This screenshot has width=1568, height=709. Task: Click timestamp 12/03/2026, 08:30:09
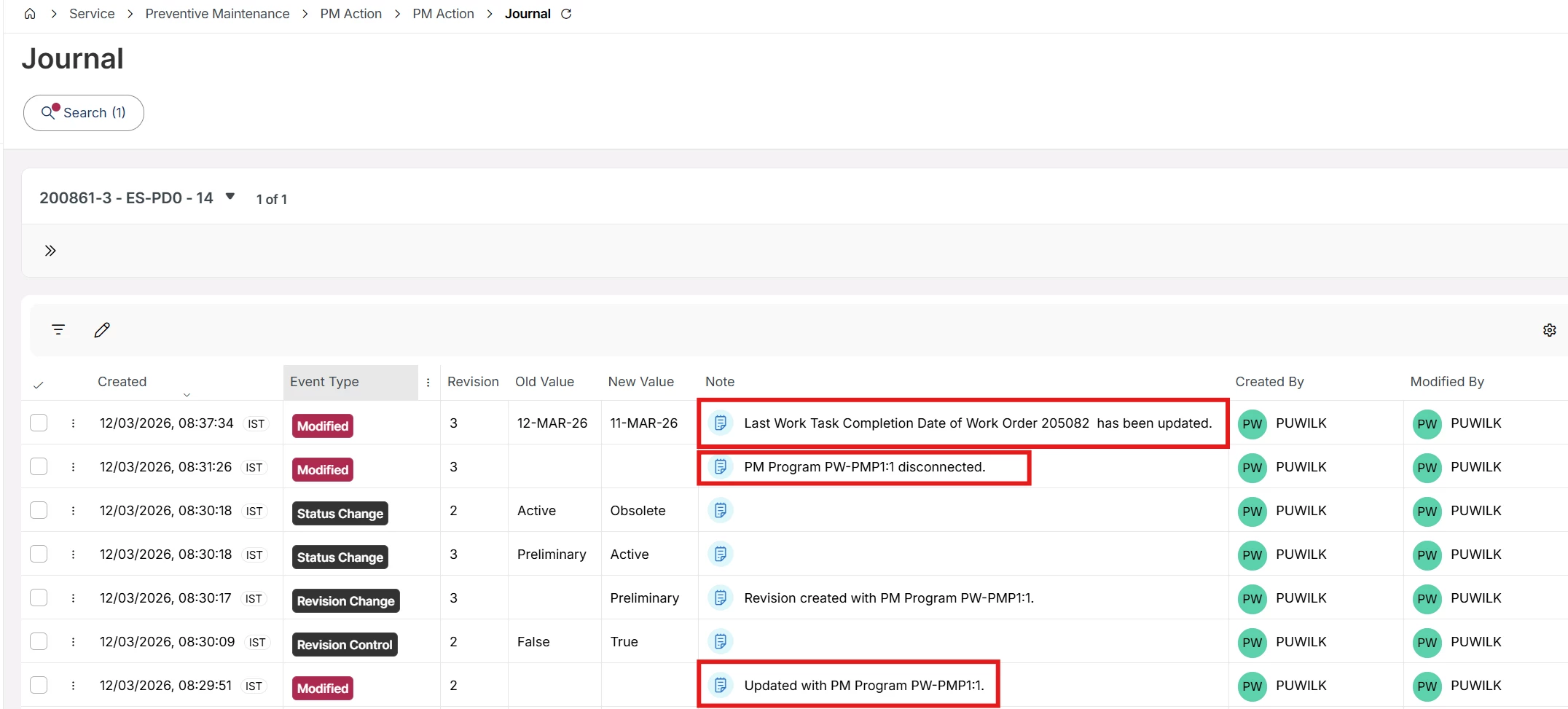point(168,641)
